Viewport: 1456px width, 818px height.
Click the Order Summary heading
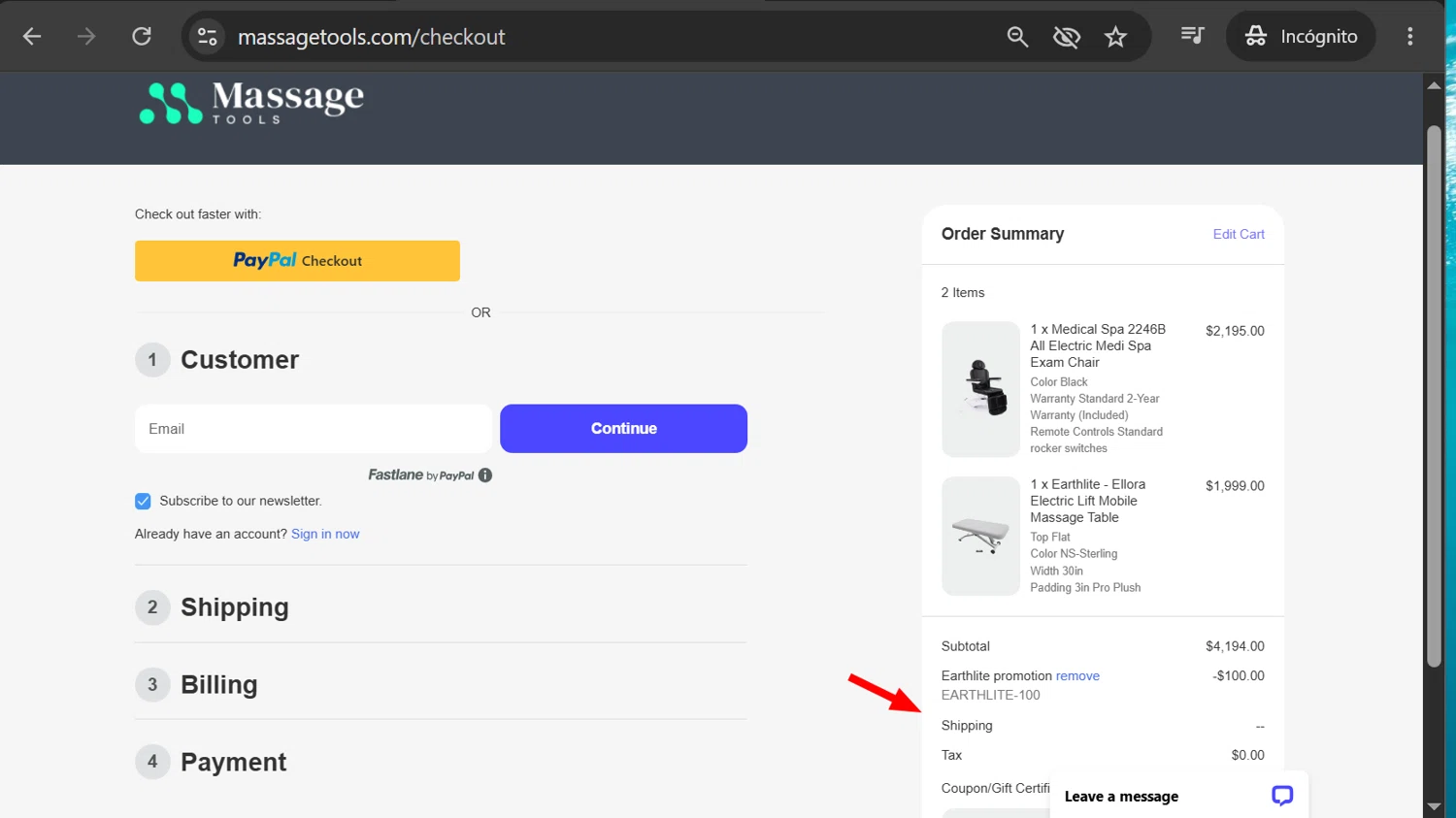[x=1003, y=234]
